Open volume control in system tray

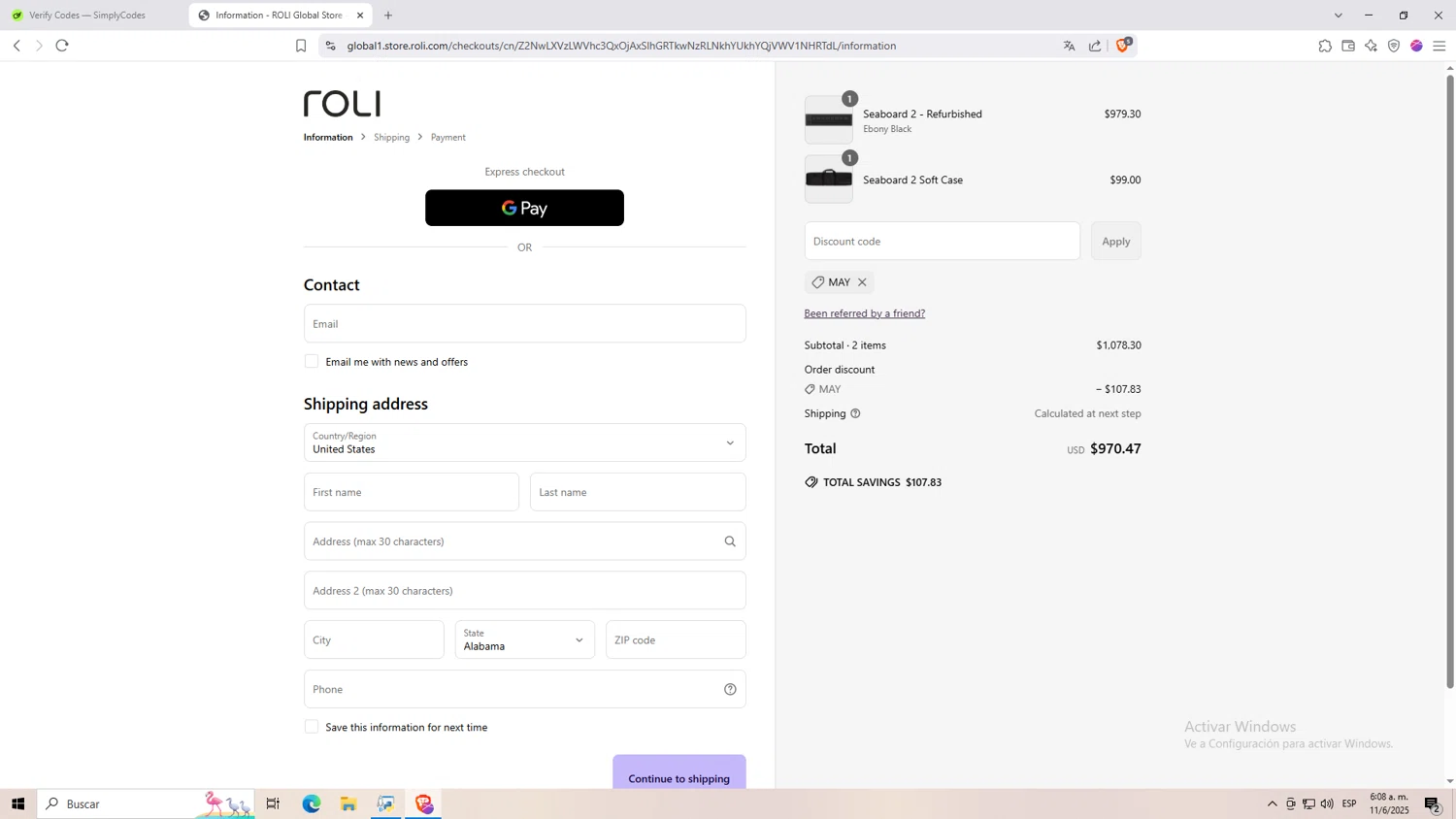(1327, 803)
